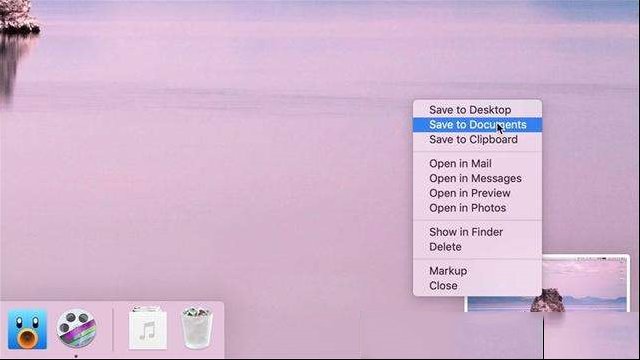Viewport: 640px width, 360px height.
Task: Open the Trash from the Dock
Action: point(197,329)
